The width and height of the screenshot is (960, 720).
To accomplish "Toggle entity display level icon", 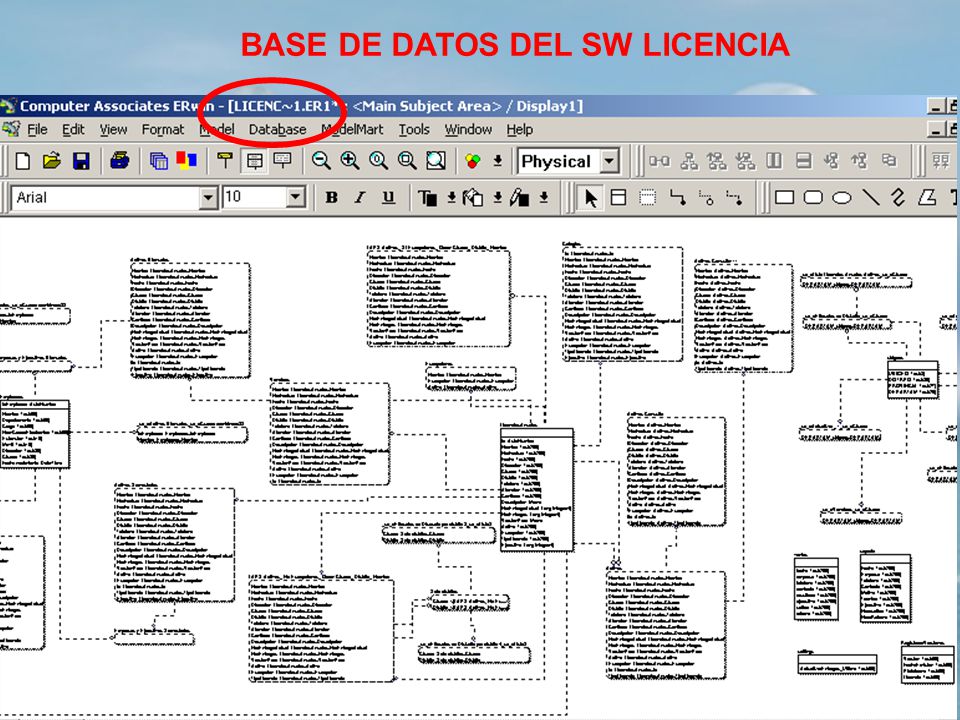I will (x=225, y=161).
